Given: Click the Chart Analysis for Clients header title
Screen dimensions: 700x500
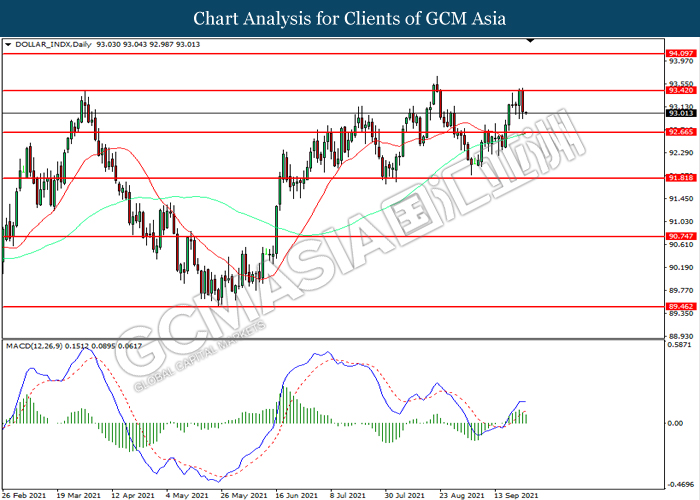Looking at the screenshot, I should point(350,19).
